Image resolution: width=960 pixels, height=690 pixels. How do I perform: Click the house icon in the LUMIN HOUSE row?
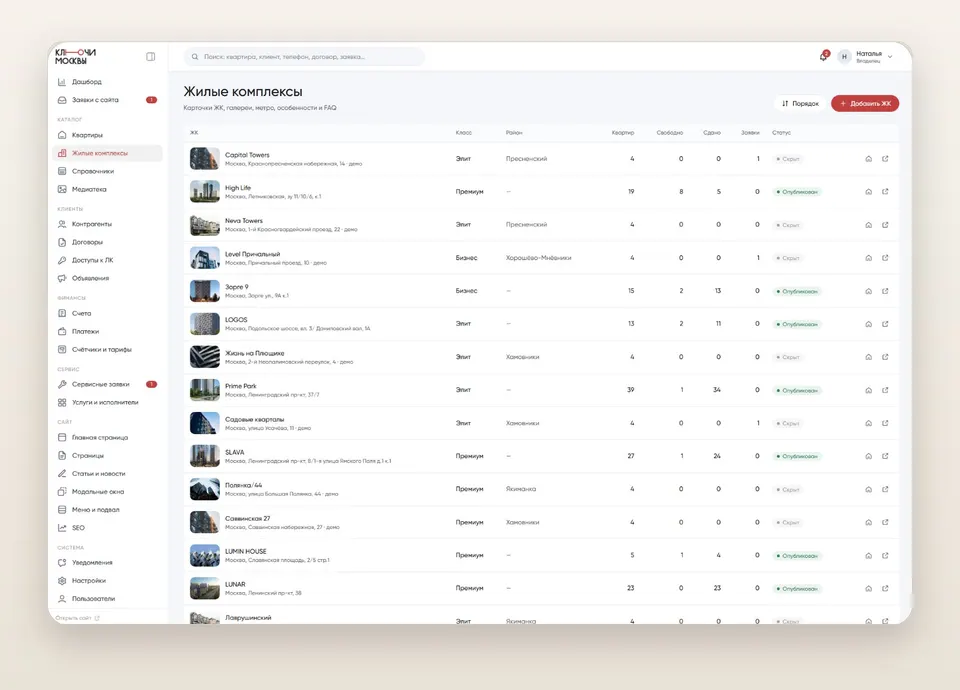point(868,556)
